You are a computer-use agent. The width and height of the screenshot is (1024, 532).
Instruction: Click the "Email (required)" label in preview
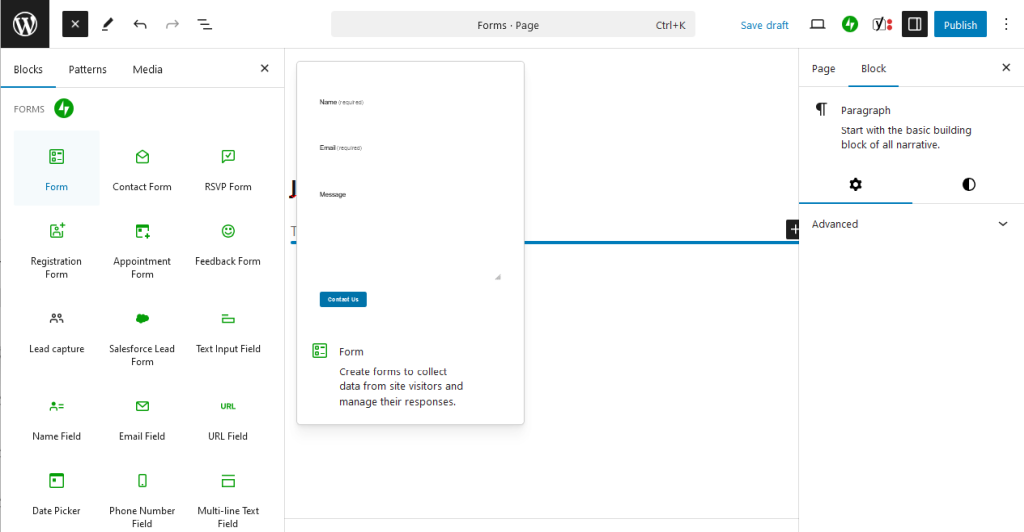(x=340, y=148)
